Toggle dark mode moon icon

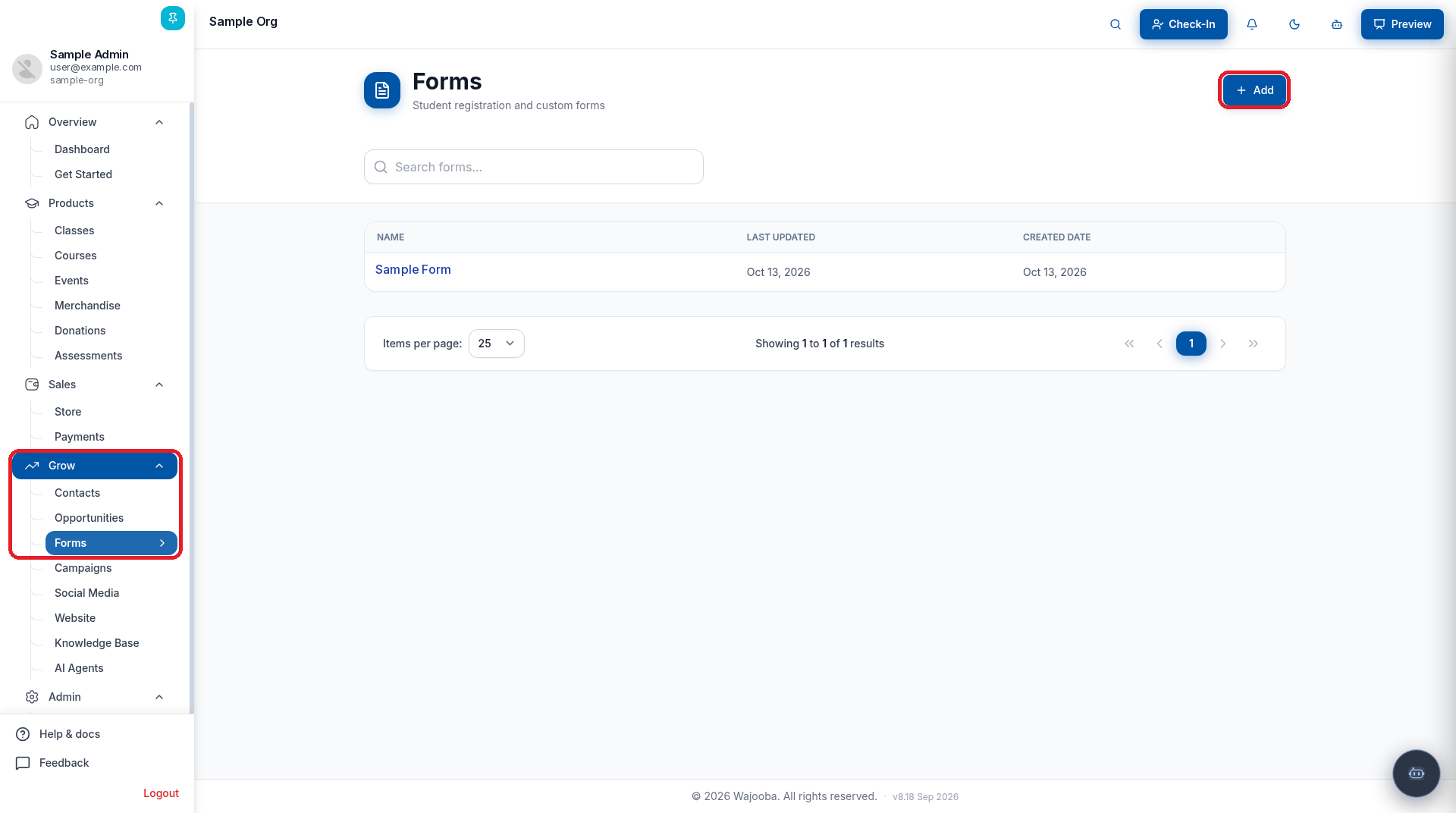coord(1294,24)
